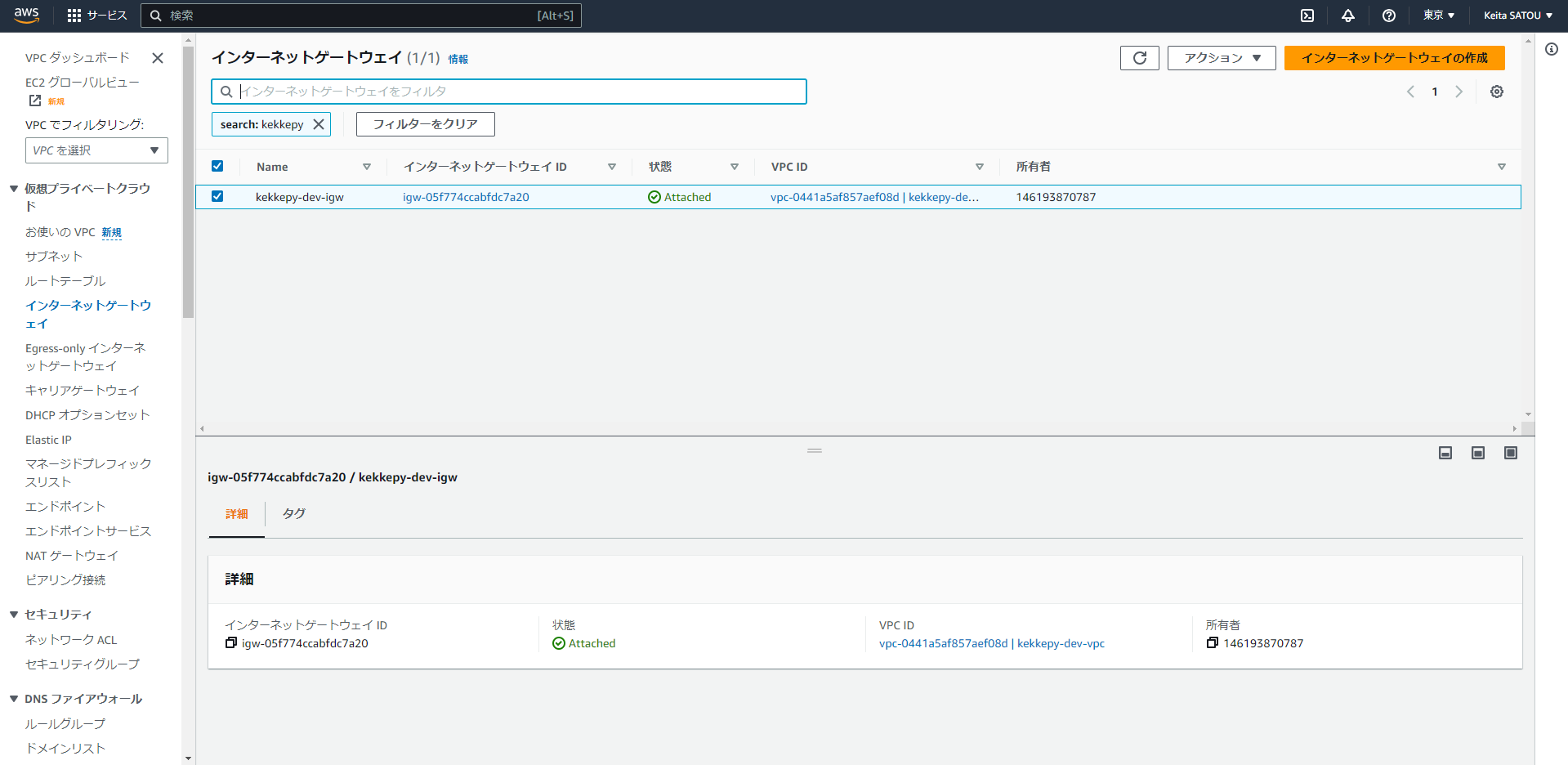Refresh the internet gateways list
Viewport: 1568px width, 765px height.
pyautogui.click(x=1140, y=58)
